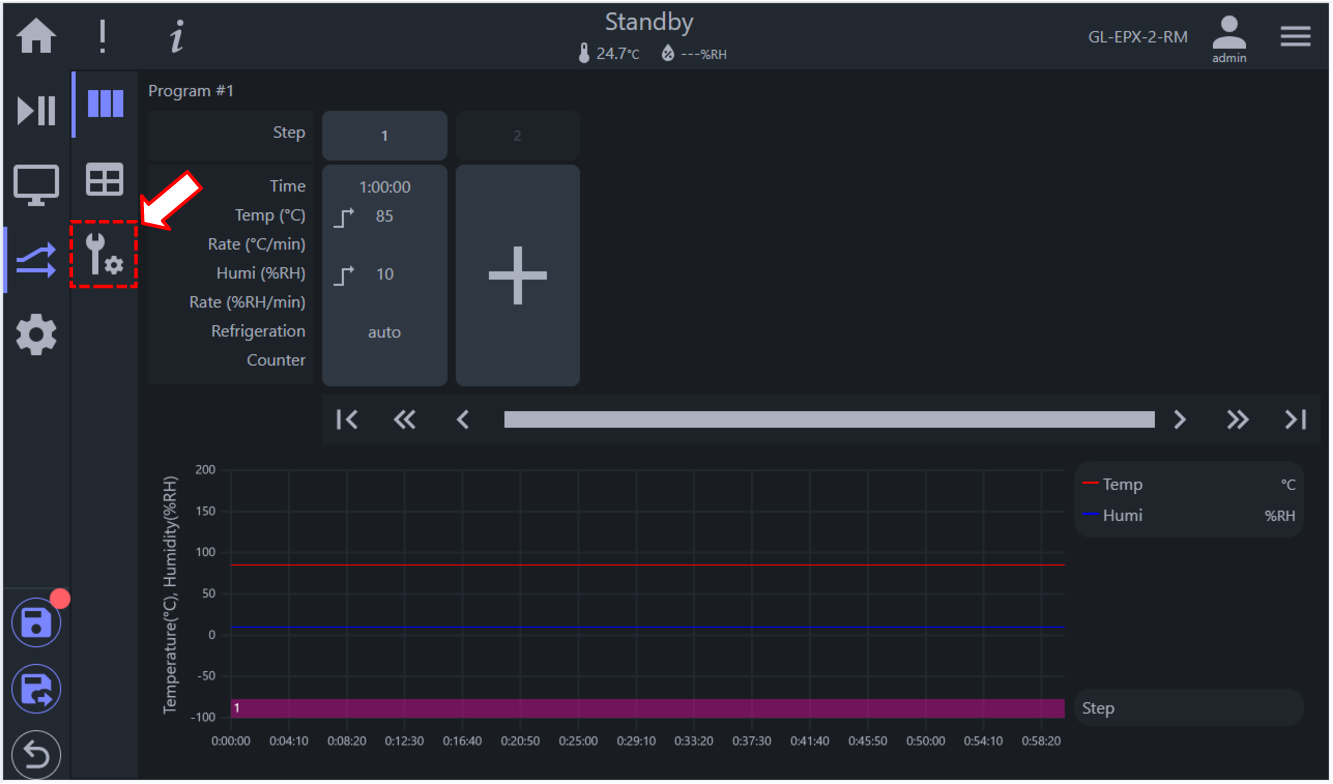The width and height of the screenshot is (1333, 784).
Task: Jump to first step arrow
Action: tap(347, 419)
